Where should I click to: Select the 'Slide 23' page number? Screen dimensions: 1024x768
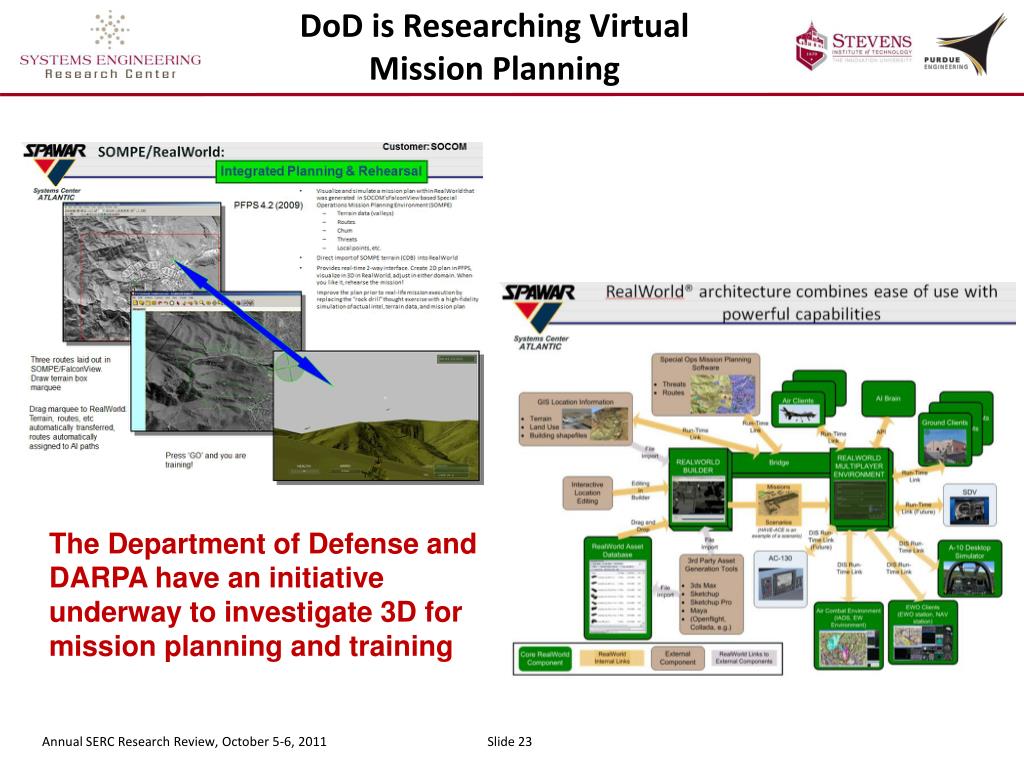[x=509, y=741]
